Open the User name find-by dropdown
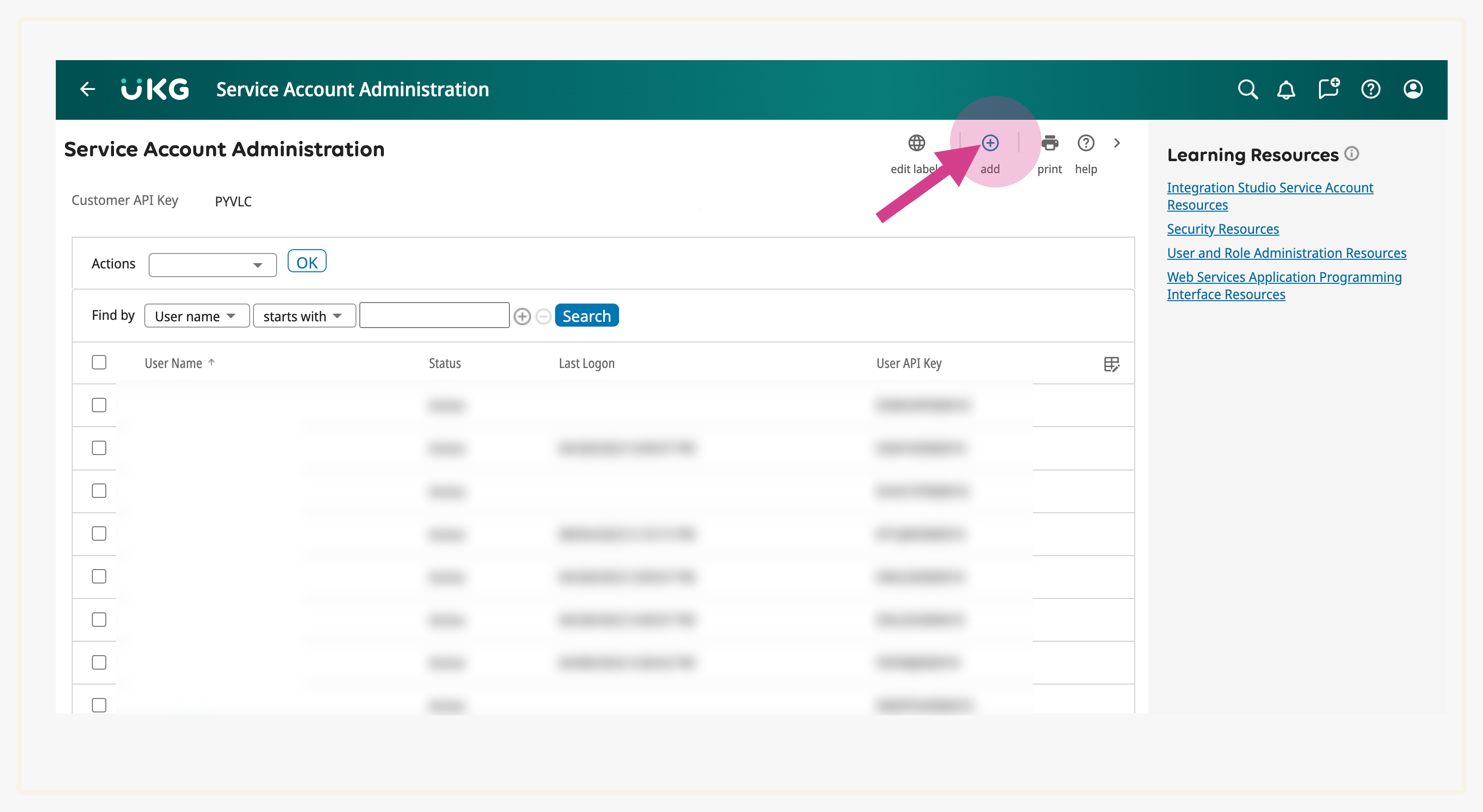 pyautogui.click(x=196, y=316)
